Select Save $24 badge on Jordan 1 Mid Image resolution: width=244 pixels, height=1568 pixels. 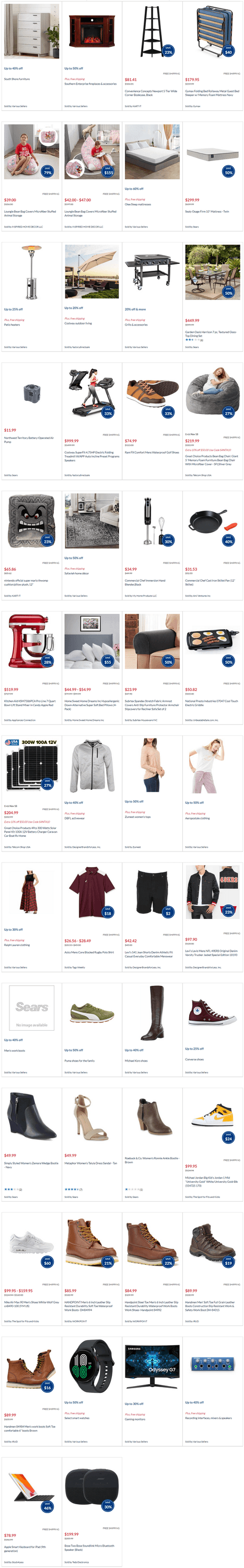tap(229, 1138)
